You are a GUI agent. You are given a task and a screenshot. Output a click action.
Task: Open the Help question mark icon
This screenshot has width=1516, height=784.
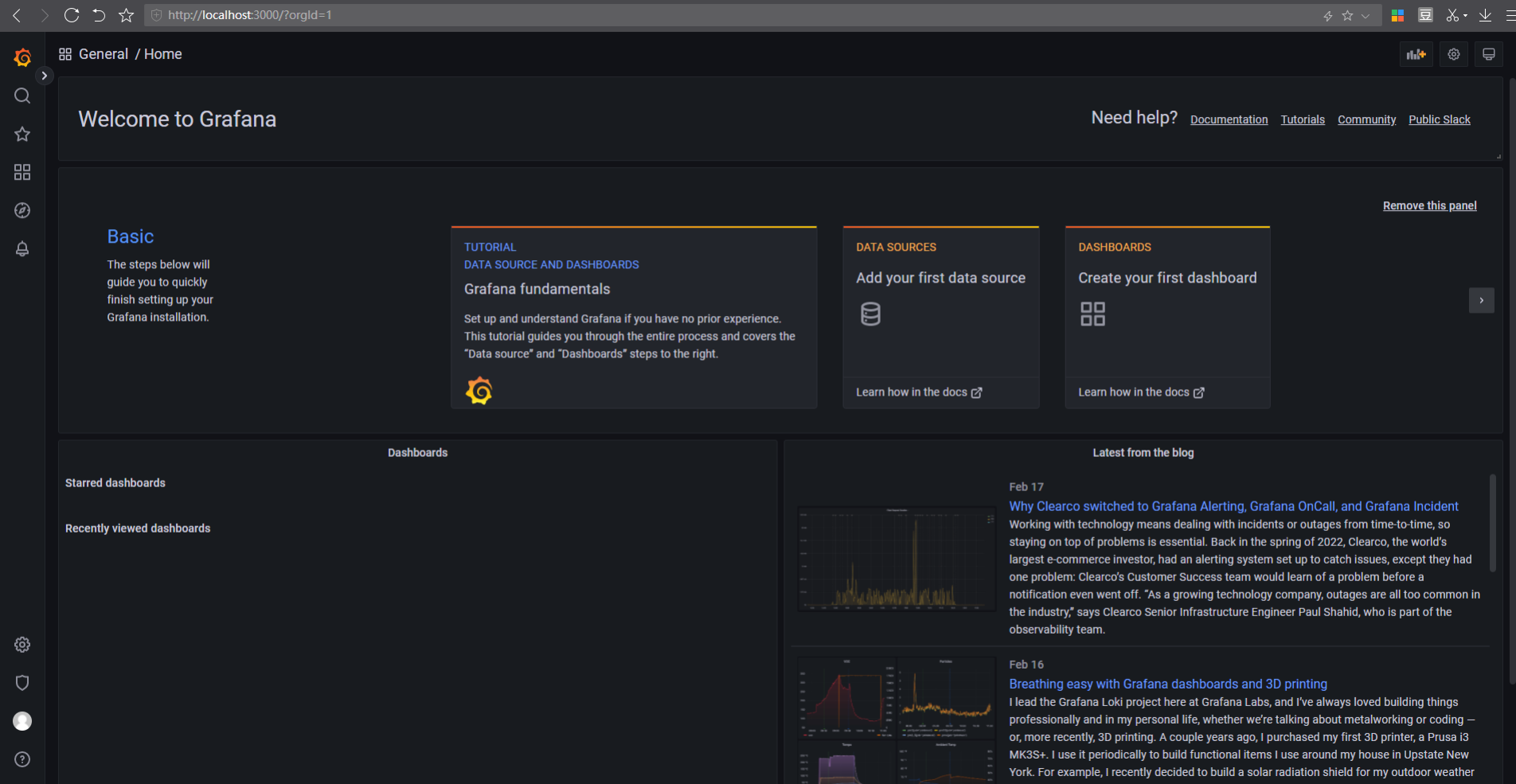coord(22,759)
